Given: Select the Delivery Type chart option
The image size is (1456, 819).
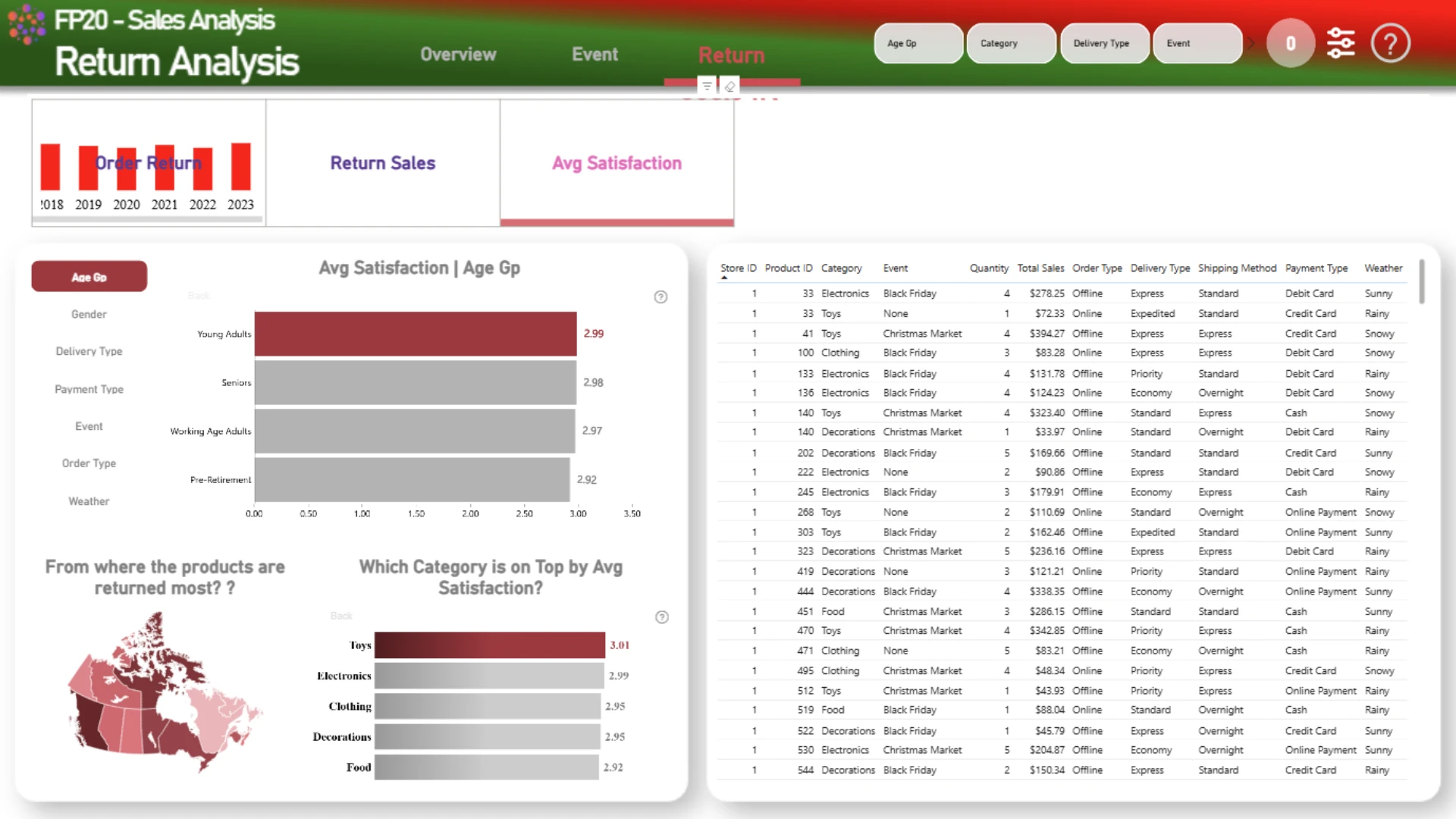Looking at the screenshot, I should [89, 351].
